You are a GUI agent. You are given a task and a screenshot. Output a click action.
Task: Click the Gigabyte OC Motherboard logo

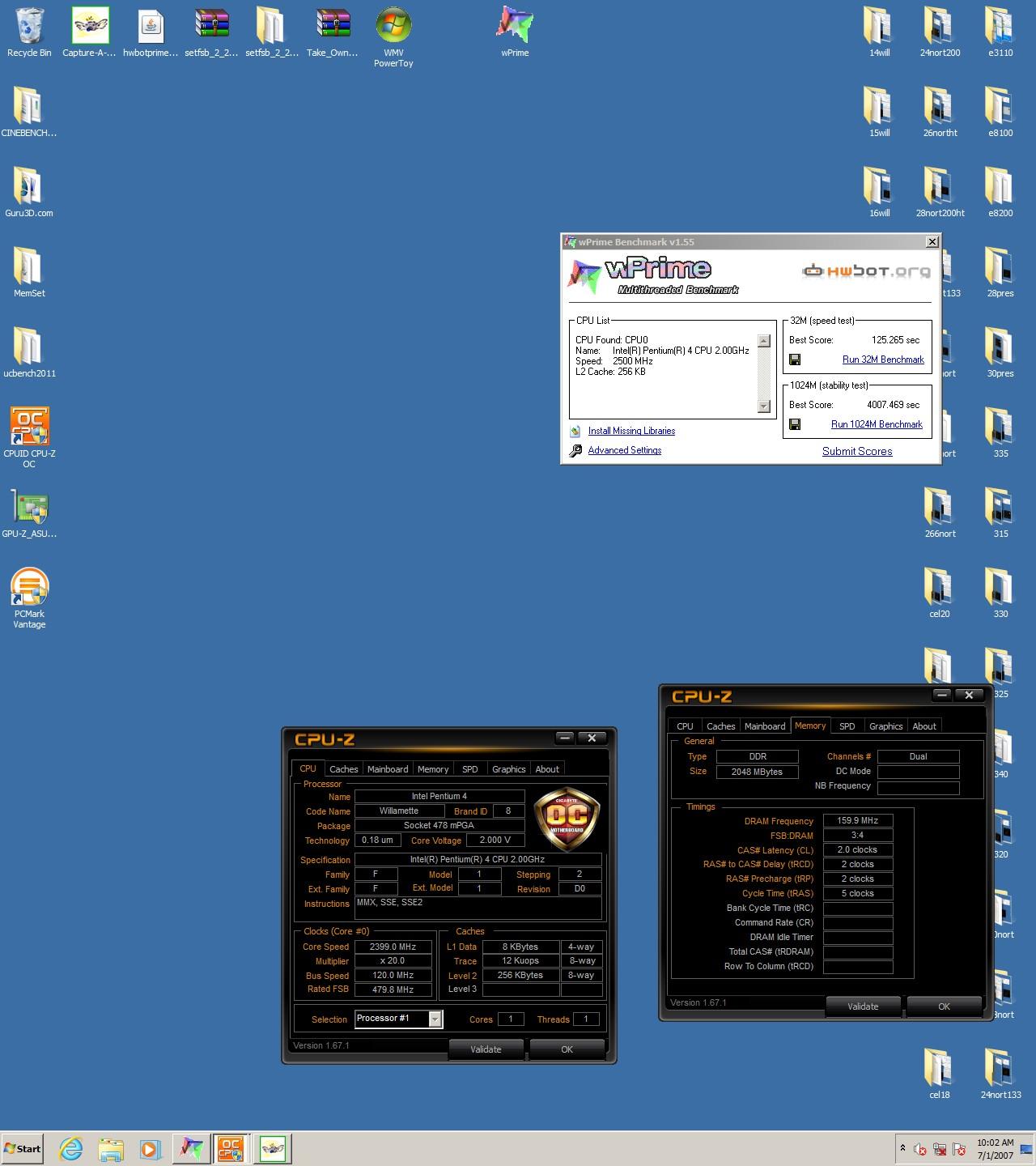point(567,818)
